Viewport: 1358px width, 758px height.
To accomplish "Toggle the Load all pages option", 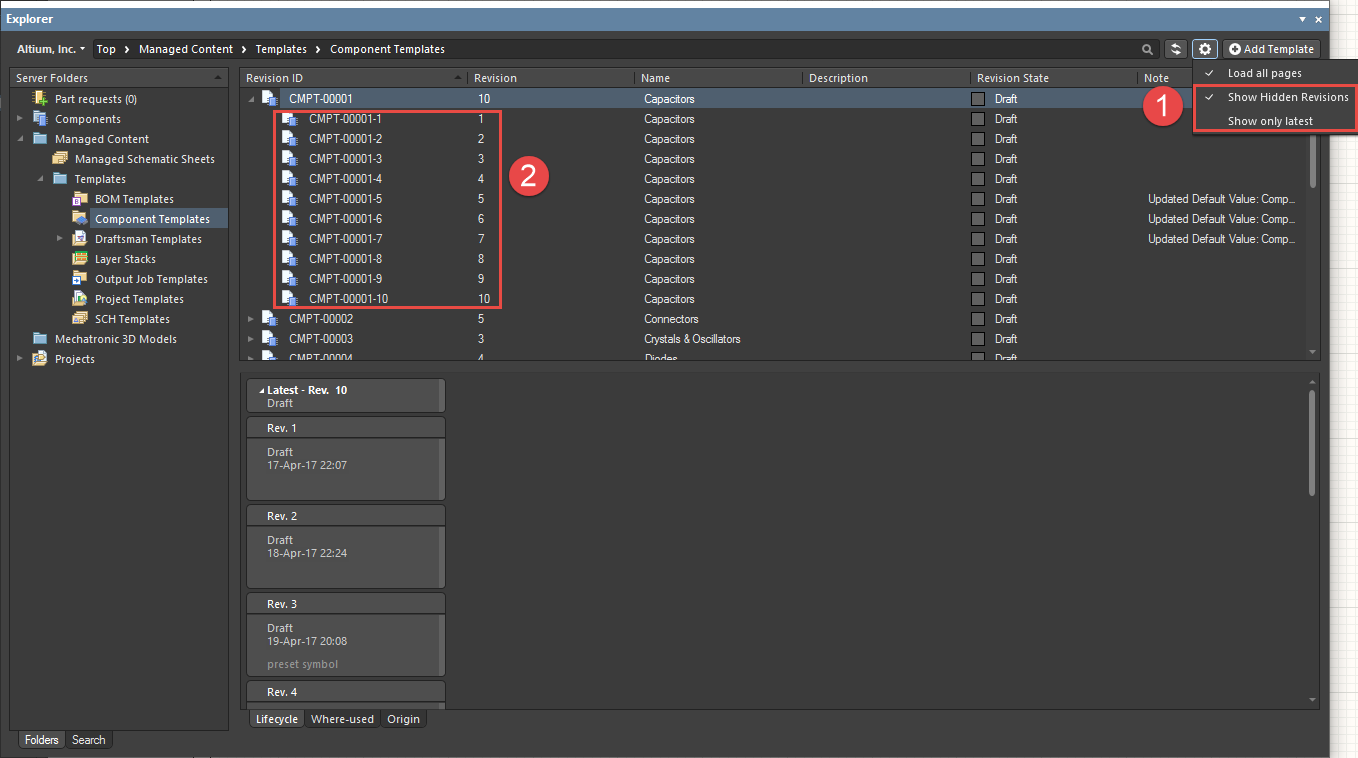I will tap(1264, 73).
